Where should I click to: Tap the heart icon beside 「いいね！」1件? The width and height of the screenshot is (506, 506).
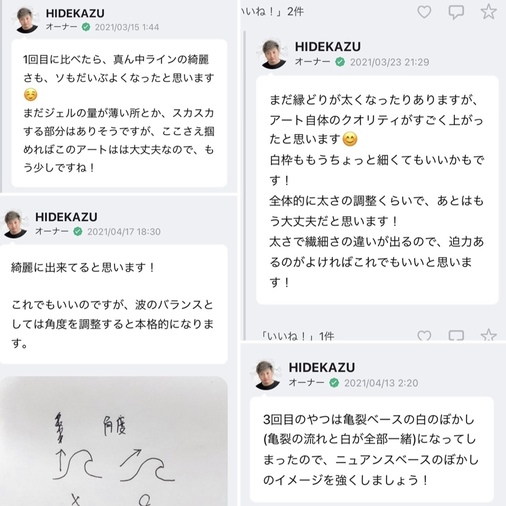424,335
